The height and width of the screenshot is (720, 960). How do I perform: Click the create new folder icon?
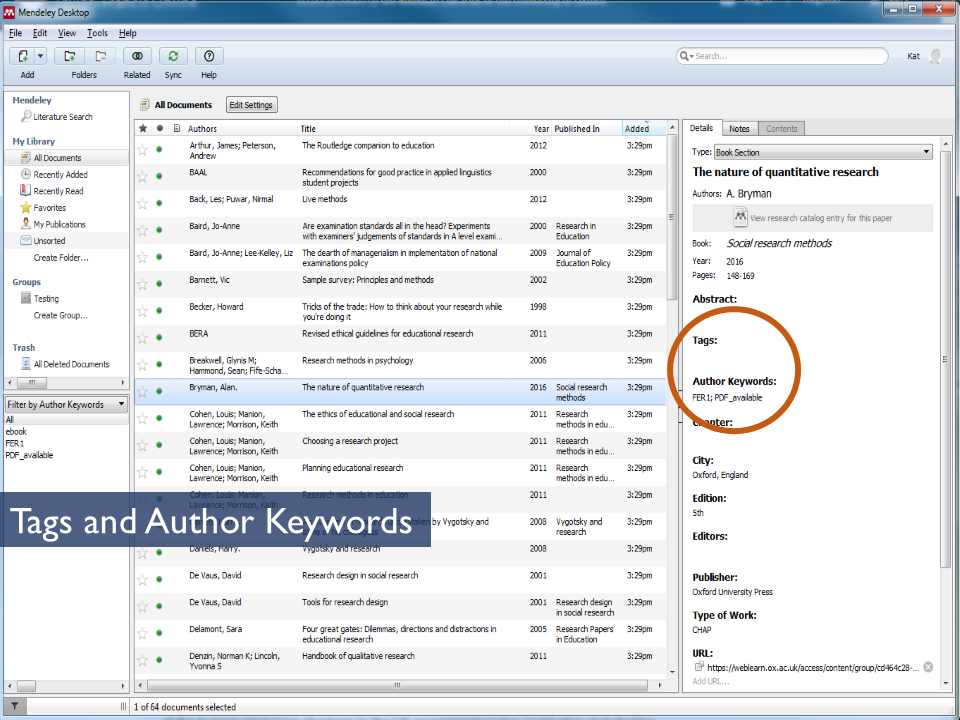pyautogui.click(x=69, y=57)
